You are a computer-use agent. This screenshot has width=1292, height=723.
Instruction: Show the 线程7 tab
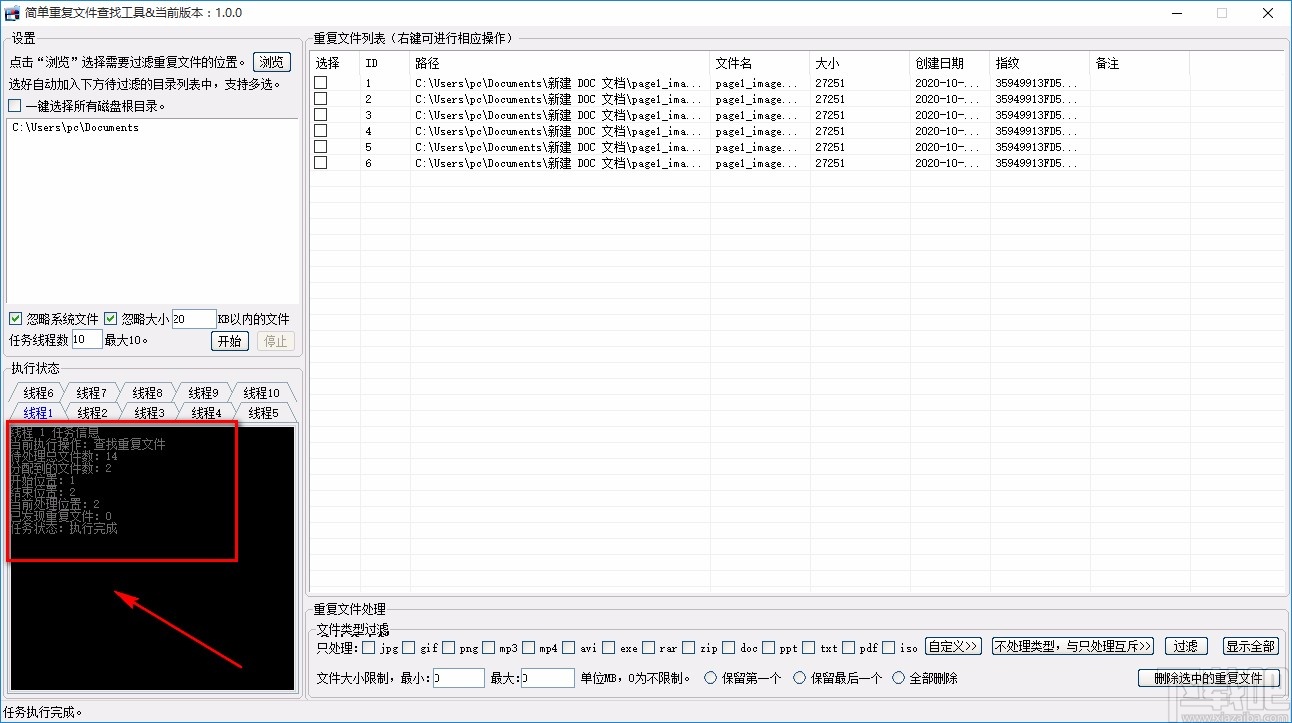(90, 393)
